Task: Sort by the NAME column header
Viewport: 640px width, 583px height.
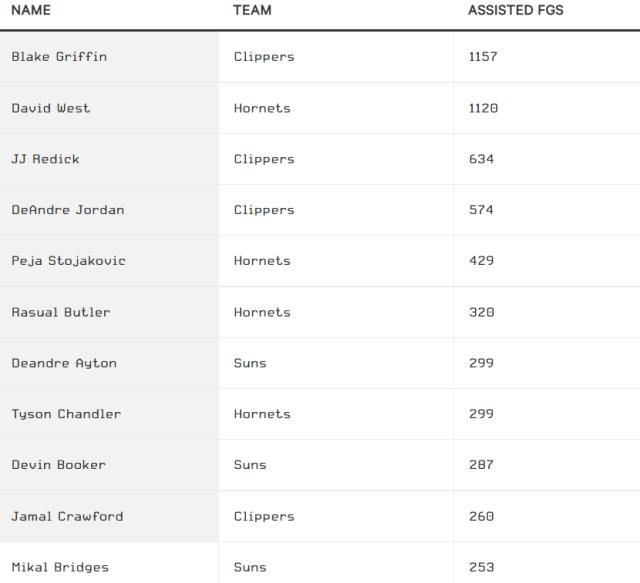Action: [x=31, y=10]
